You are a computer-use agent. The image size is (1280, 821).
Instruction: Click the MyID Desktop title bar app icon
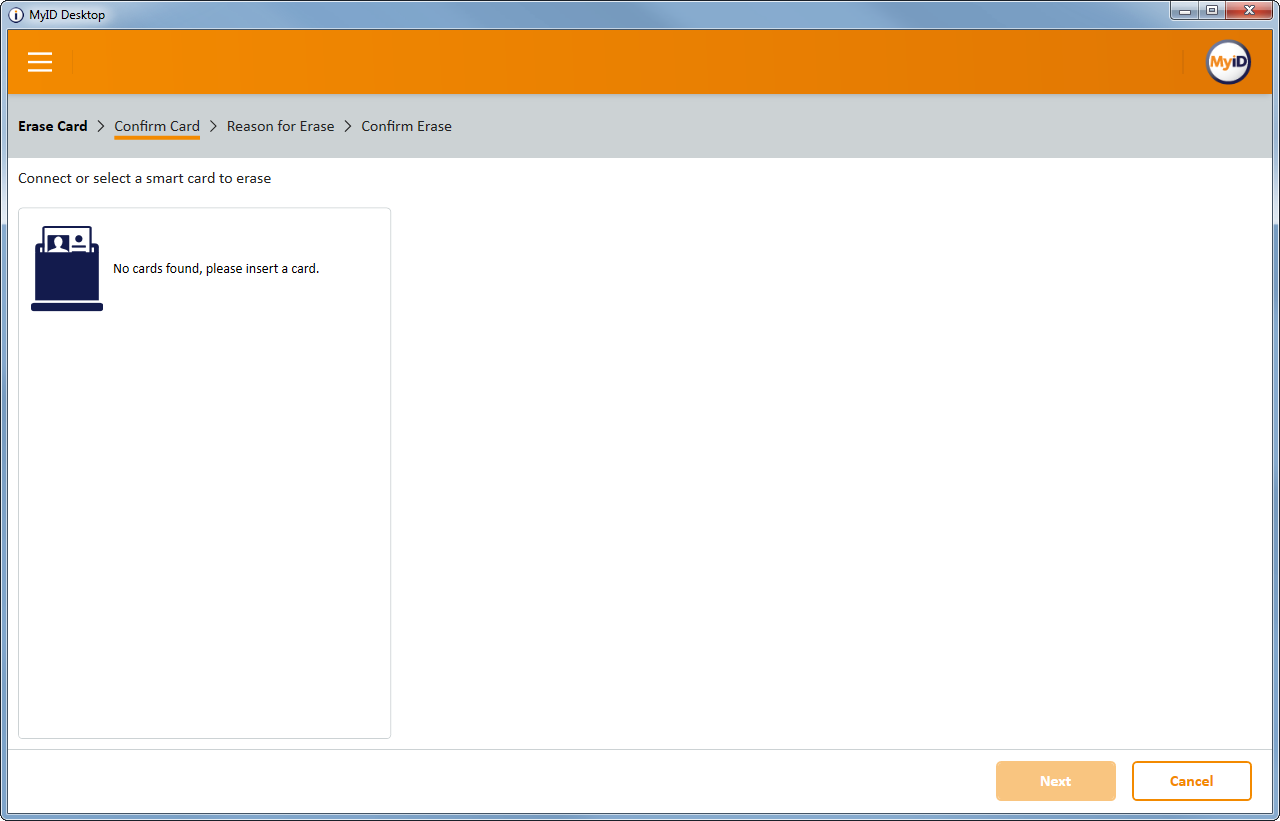(x=16, y=15)
